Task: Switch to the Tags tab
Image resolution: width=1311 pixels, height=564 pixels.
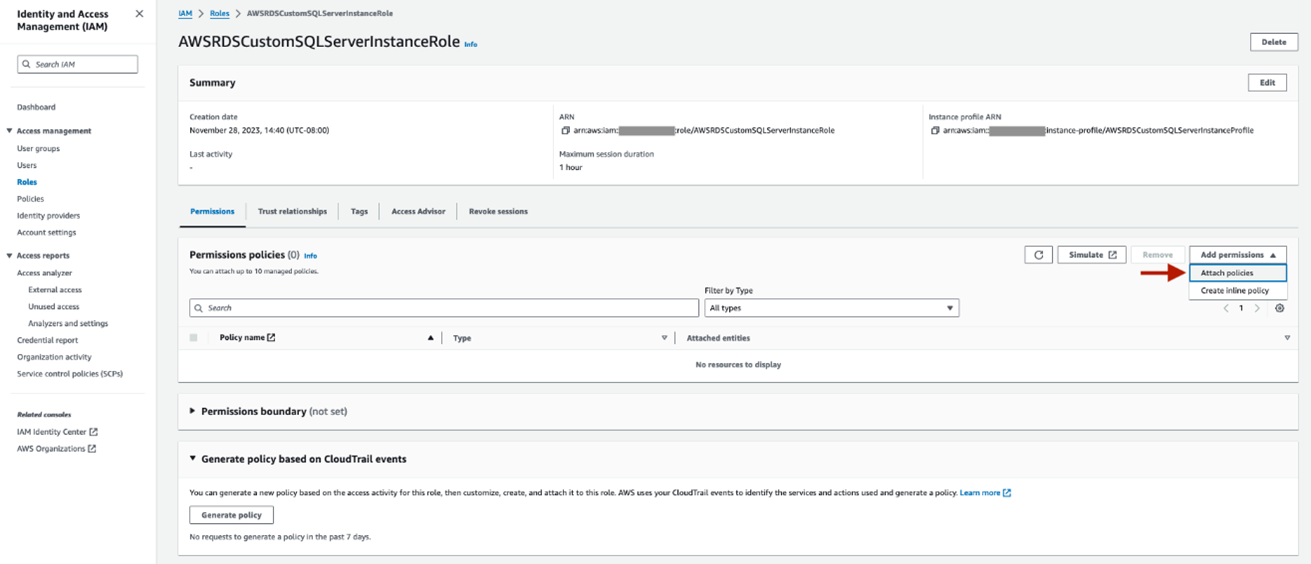Action: [359, 212]
